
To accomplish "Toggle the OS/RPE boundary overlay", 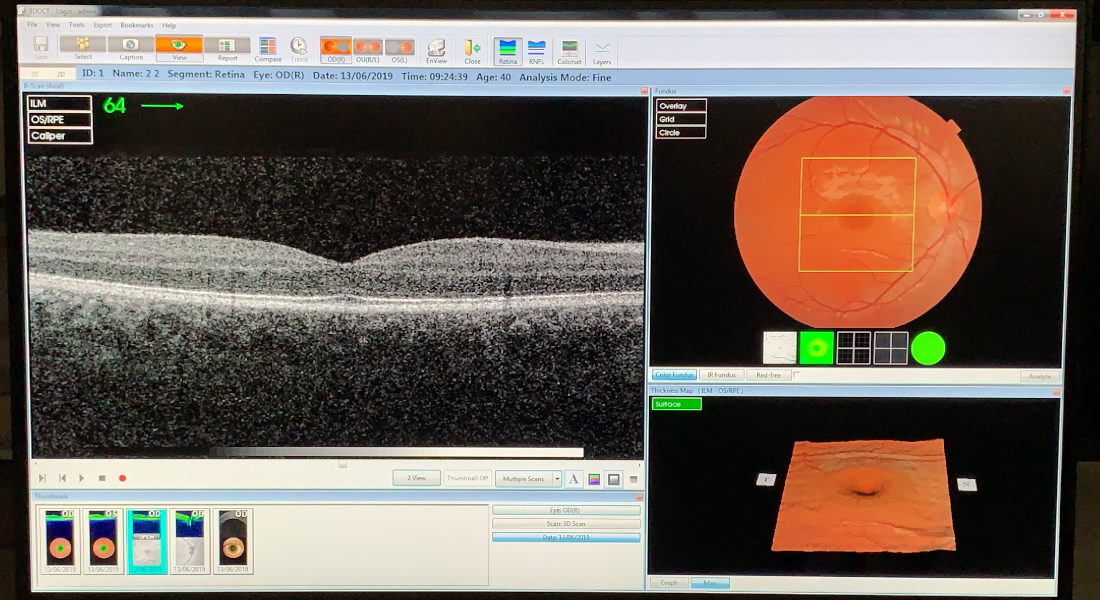I will (60, 119).
